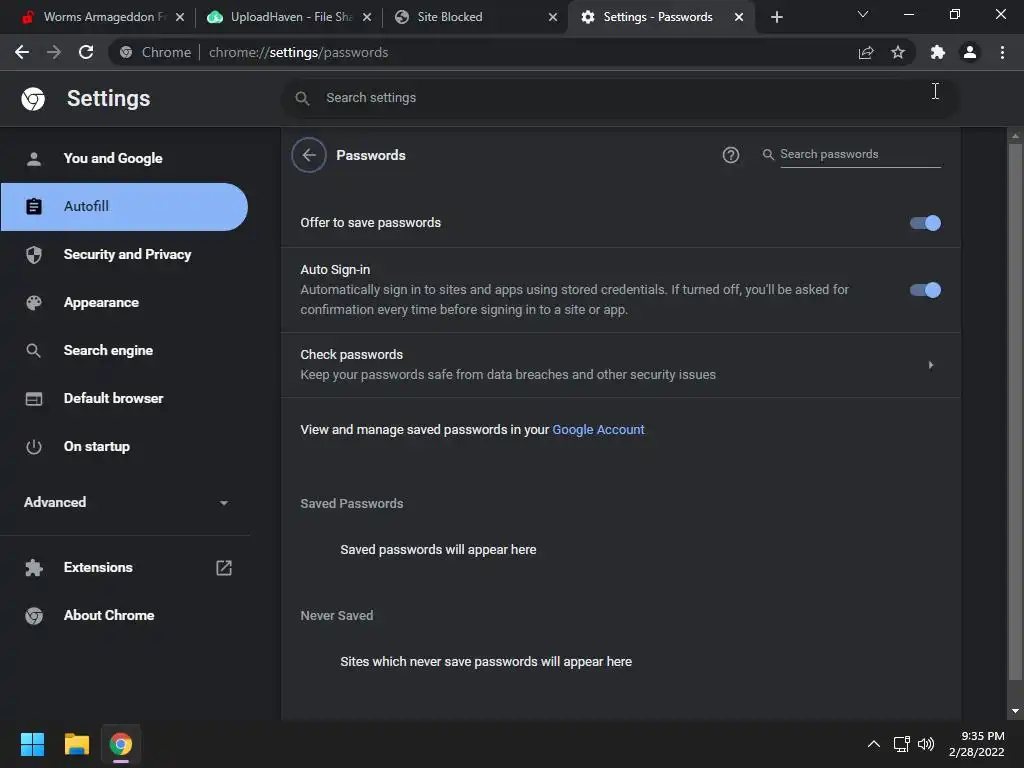Click the external link icon beside Extensions

pyautogui.click(x=224, y=568)
